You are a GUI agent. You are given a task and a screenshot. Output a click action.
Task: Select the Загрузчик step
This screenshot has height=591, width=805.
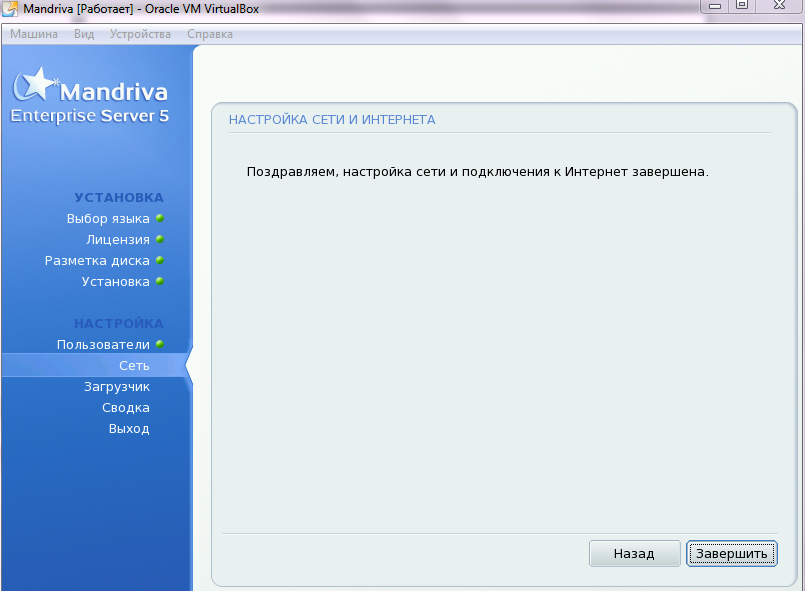[117, 387]
